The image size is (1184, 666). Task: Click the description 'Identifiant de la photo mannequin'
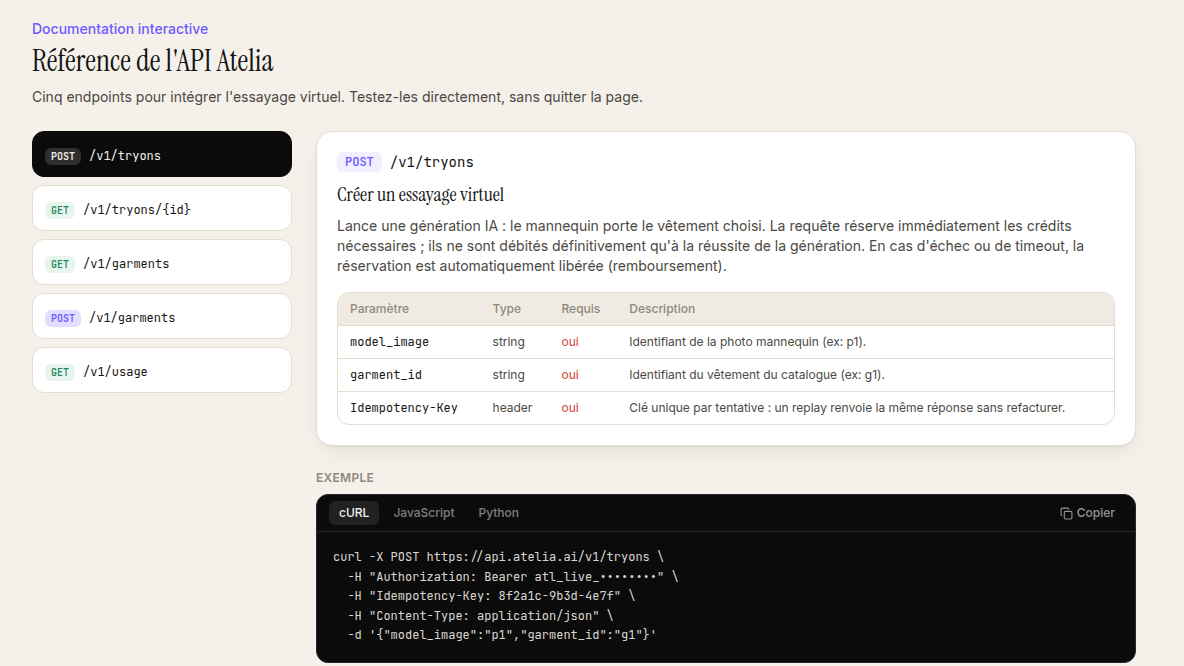(748, 342)
